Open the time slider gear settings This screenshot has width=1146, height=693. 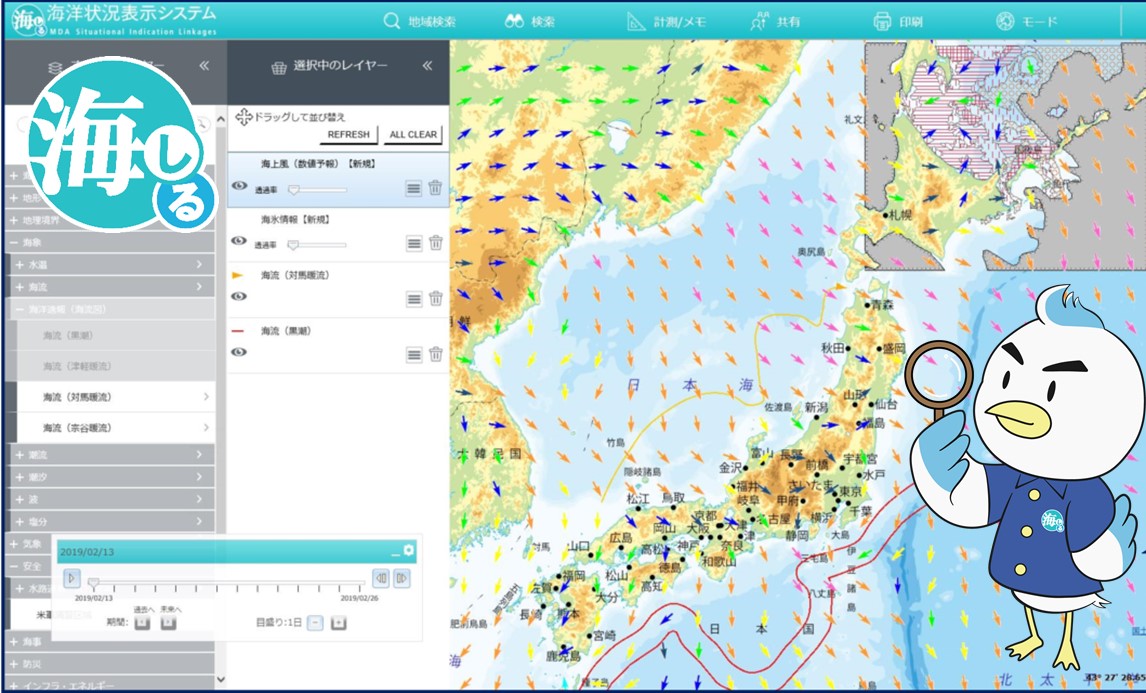point(409,550)
